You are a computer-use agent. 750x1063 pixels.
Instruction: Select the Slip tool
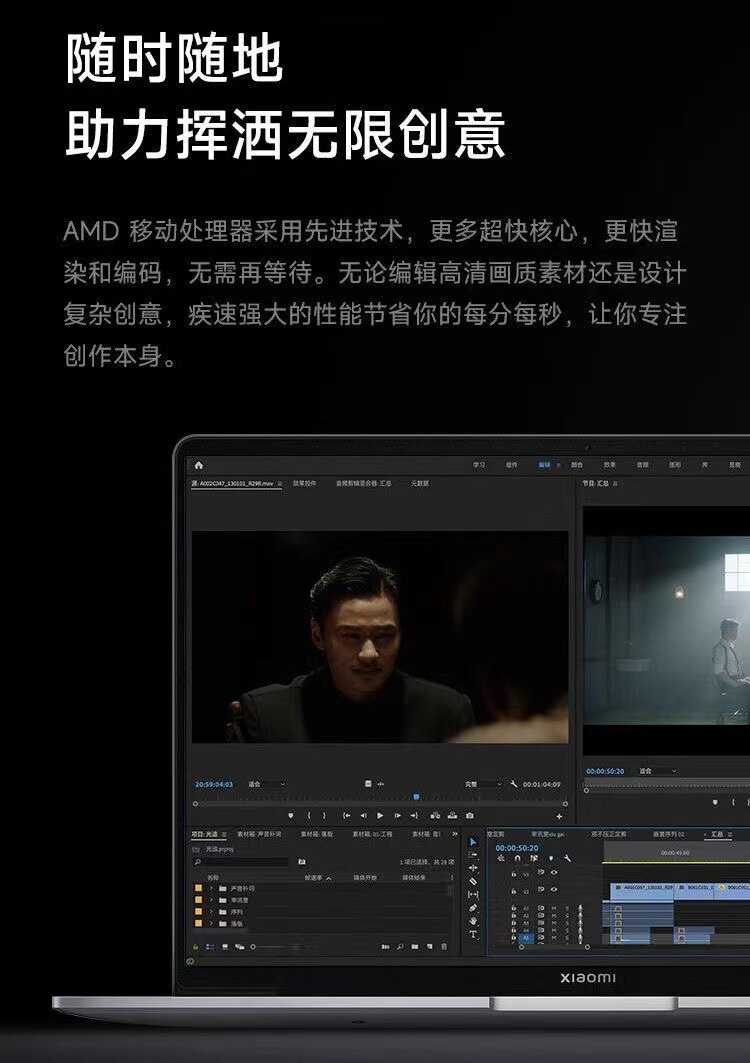pyautogui.click(x=473, y=895)
